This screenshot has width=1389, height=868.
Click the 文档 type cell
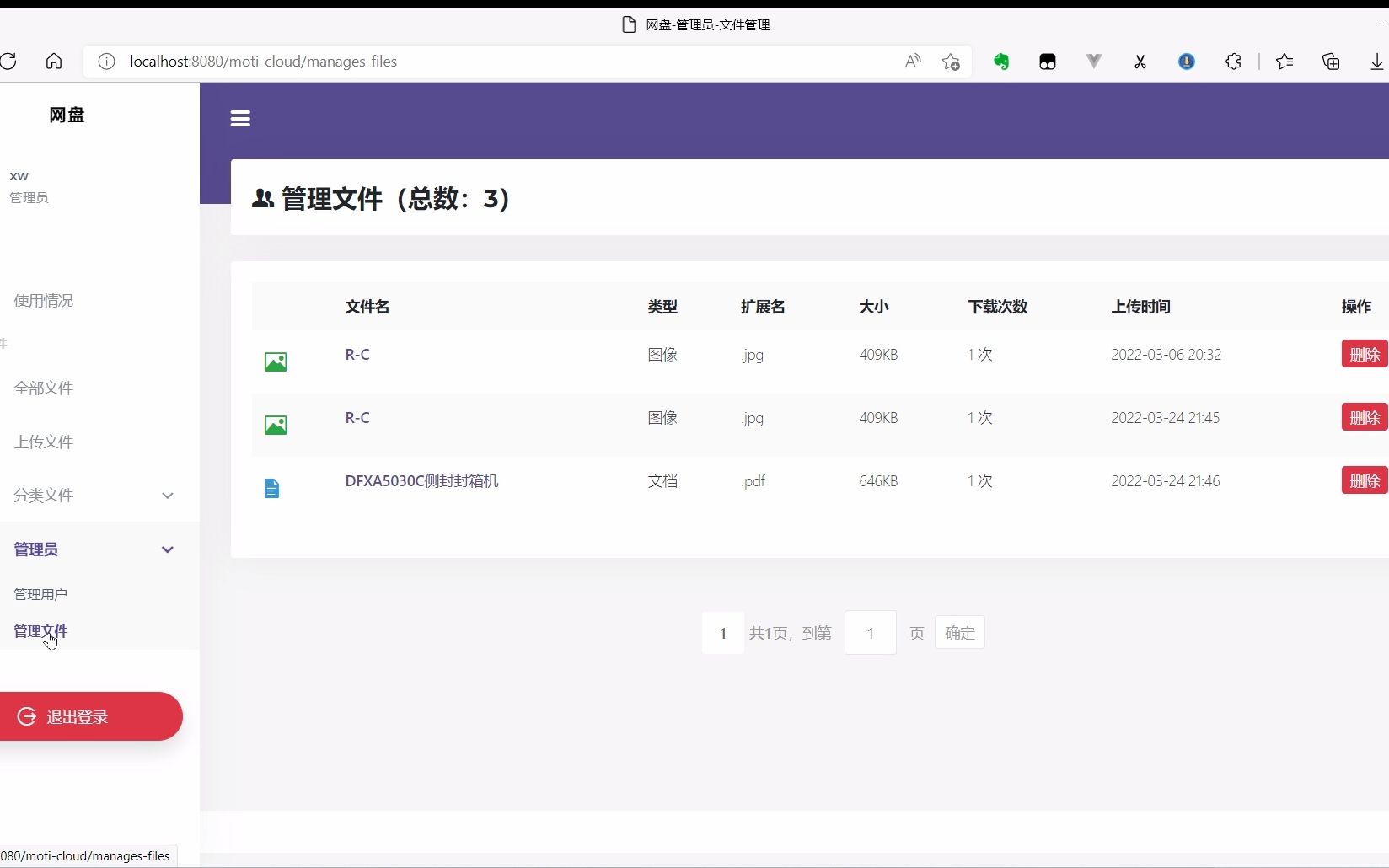(662, 481)
